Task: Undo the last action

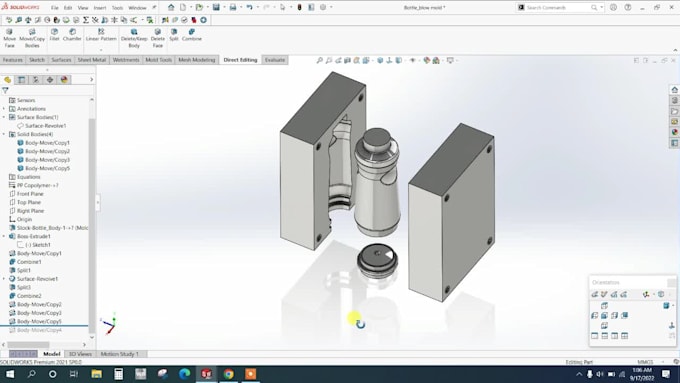Action: pyautogui.click(x=249, y=7)
